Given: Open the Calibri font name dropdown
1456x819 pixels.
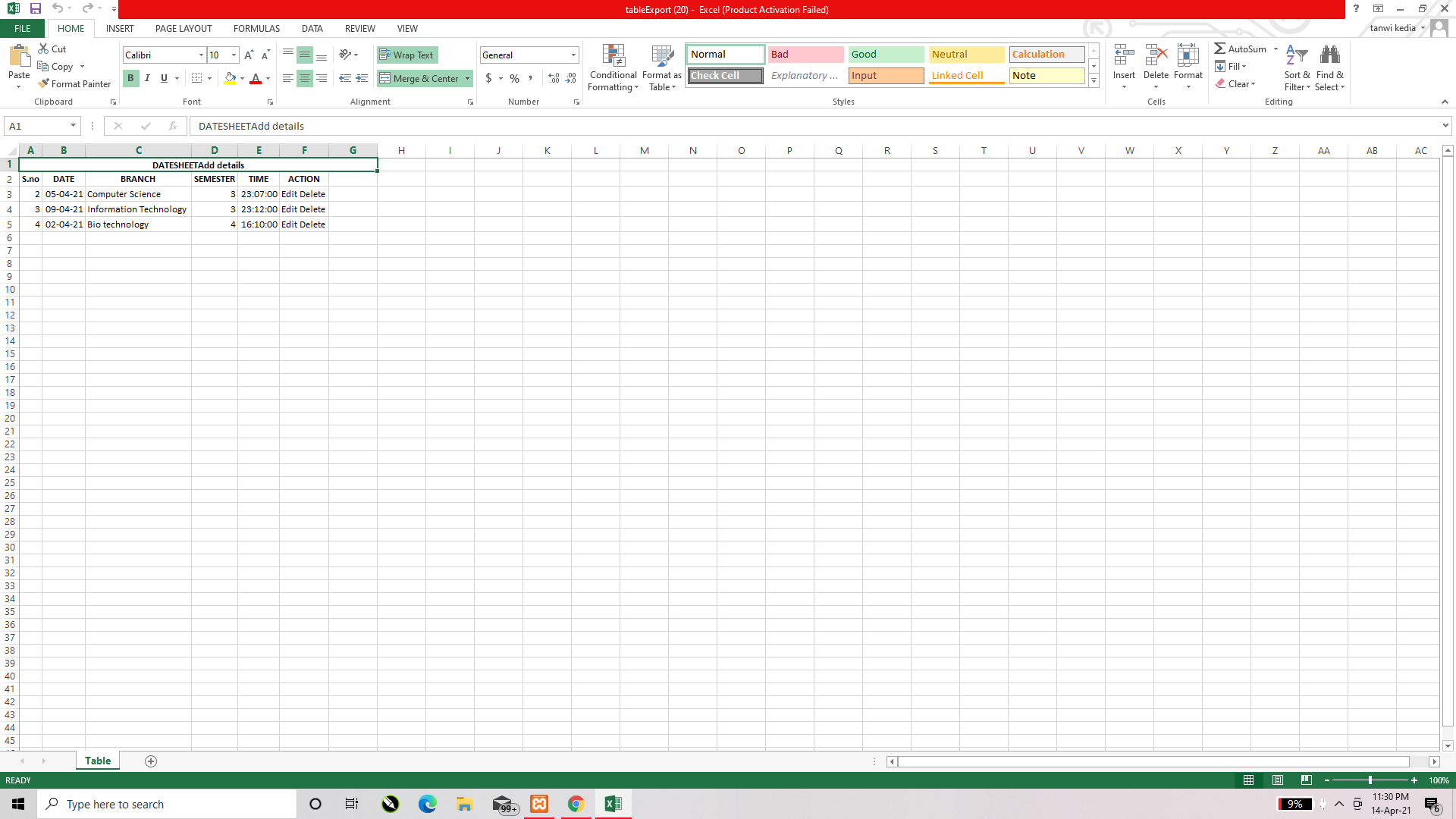Looking at the screenshot, I should click(201, 55).
